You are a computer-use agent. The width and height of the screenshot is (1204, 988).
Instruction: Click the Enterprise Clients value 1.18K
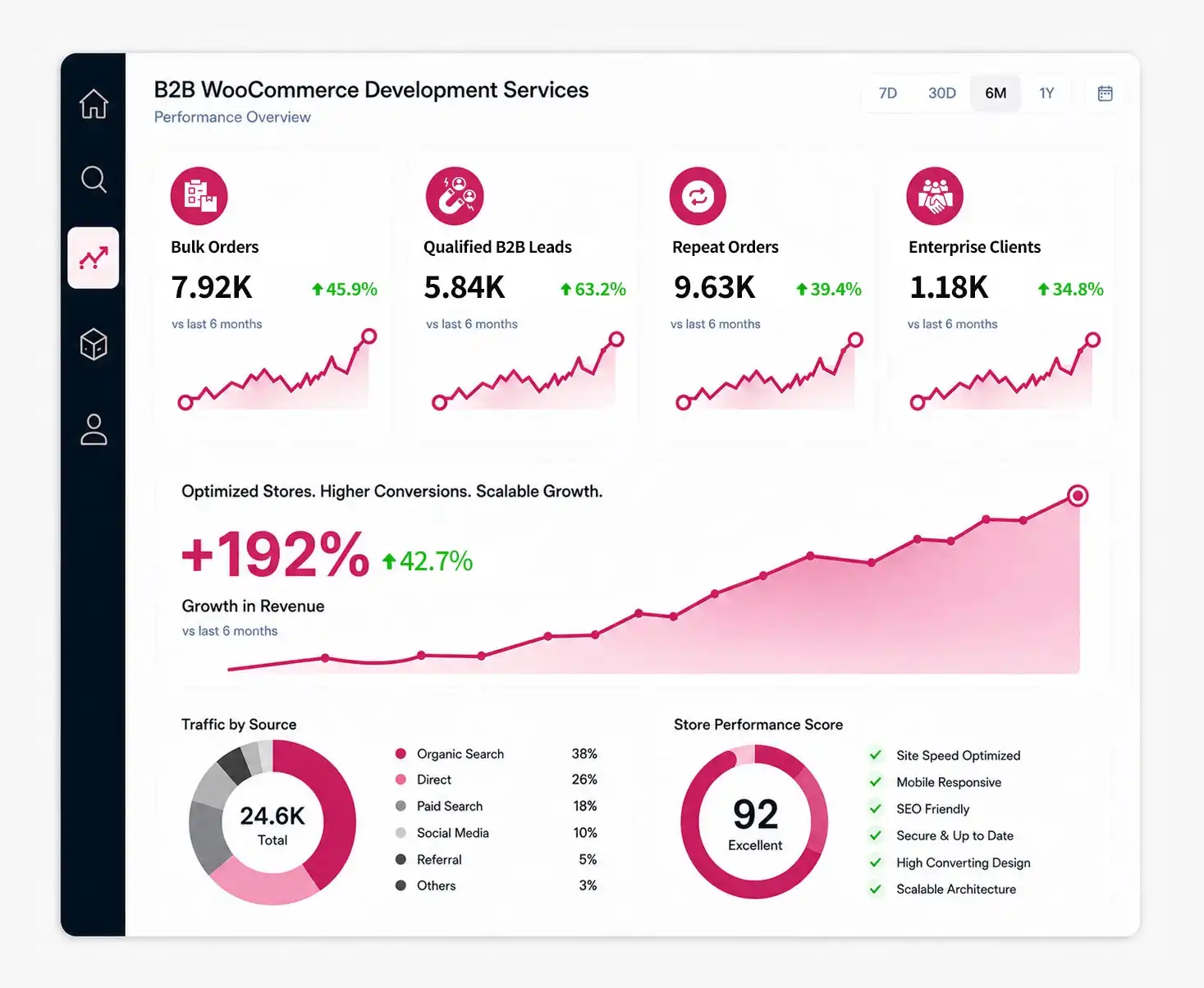pyautogui.click(x=949, y=287)
